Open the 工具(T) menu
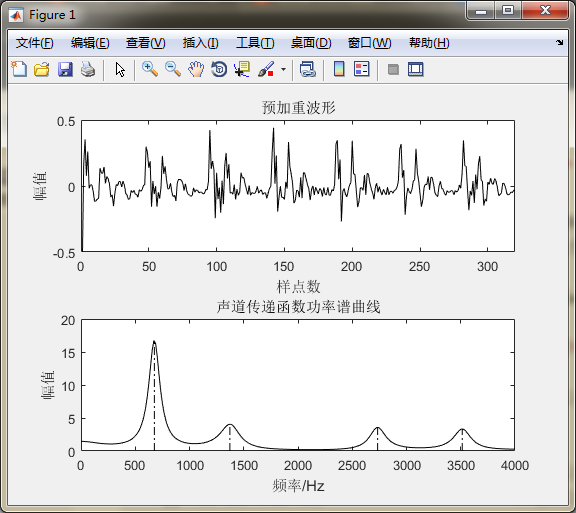Screen dimensions: 576x513 pos(255,43)
